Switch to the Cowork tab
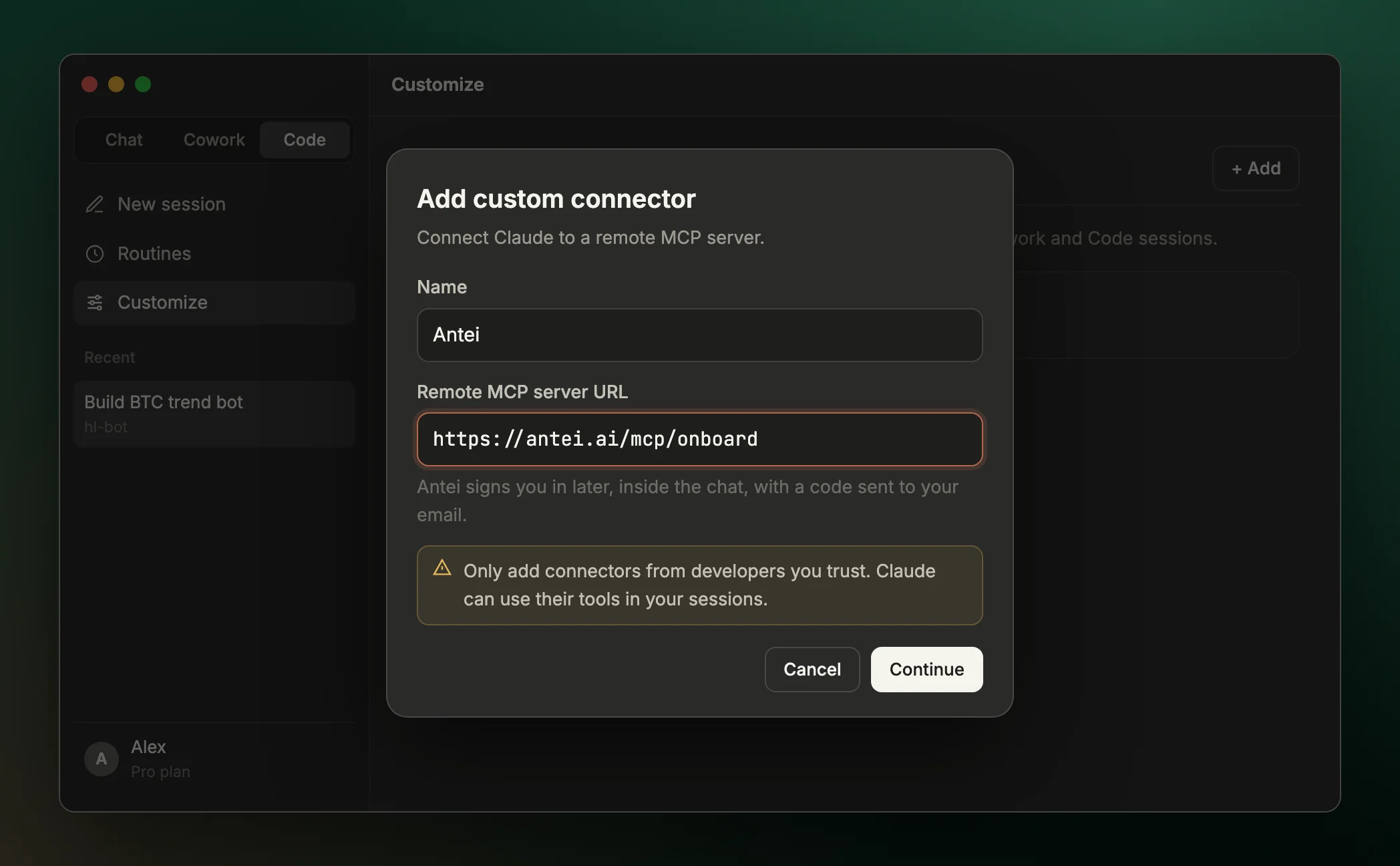The width and height of the screenshot is (1400, 866). click(214, 140)
